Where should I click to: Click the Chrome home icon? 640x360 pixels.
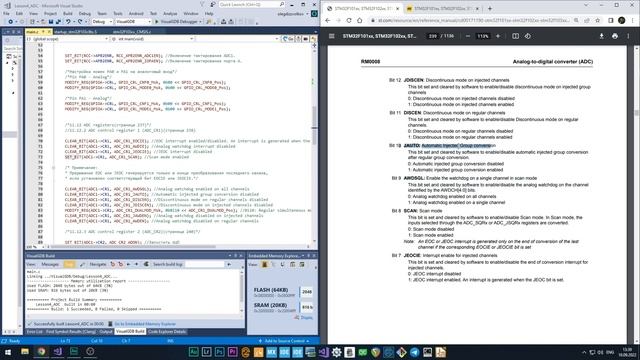tap(360, 20)
